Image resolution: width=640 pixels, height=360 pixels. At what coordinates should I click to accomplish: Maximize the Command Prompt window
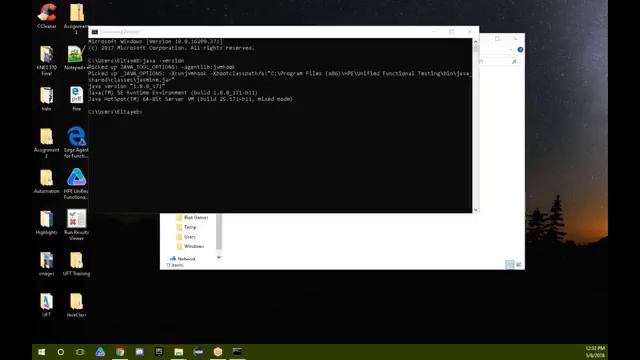451,32
